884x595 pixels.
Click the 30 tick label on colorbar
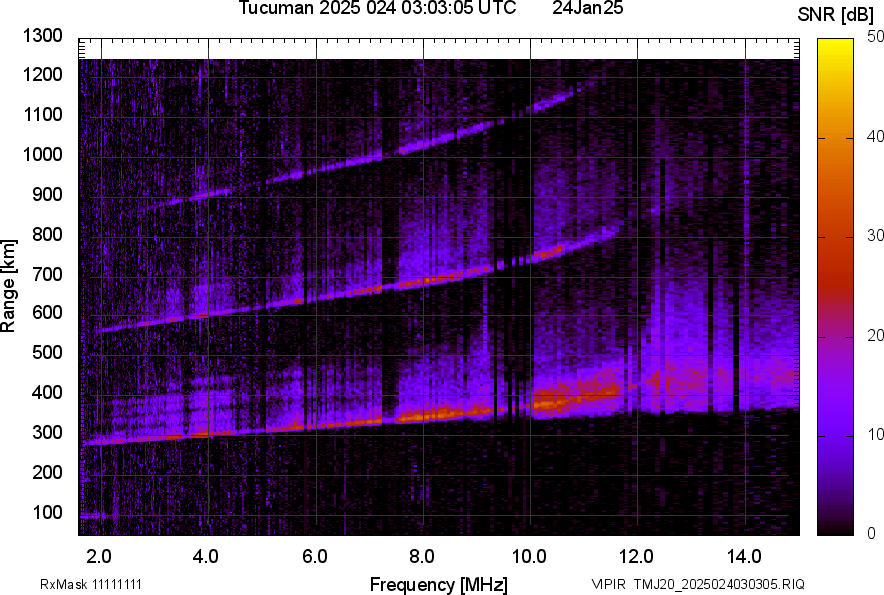click(x=875, y=236)
